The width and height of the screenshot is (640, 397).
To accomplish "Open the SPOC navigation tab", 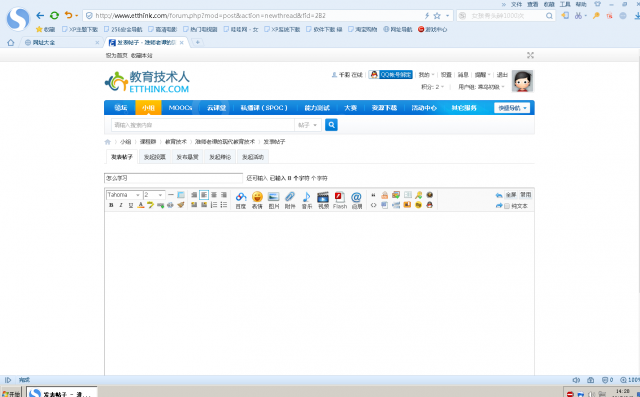I will coord(264,108).
